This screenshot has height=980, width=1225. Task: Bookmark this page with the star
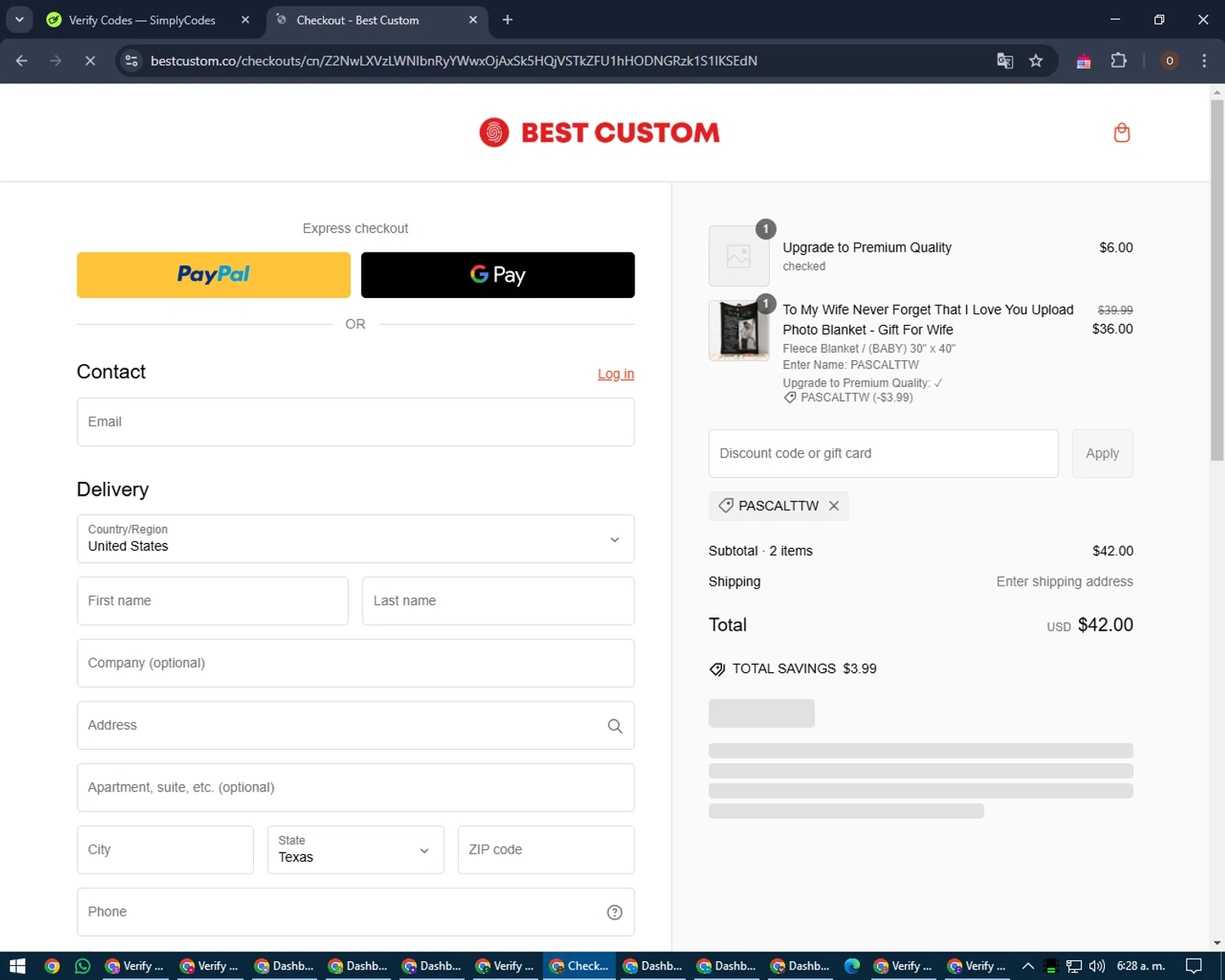coord(1036,60)
